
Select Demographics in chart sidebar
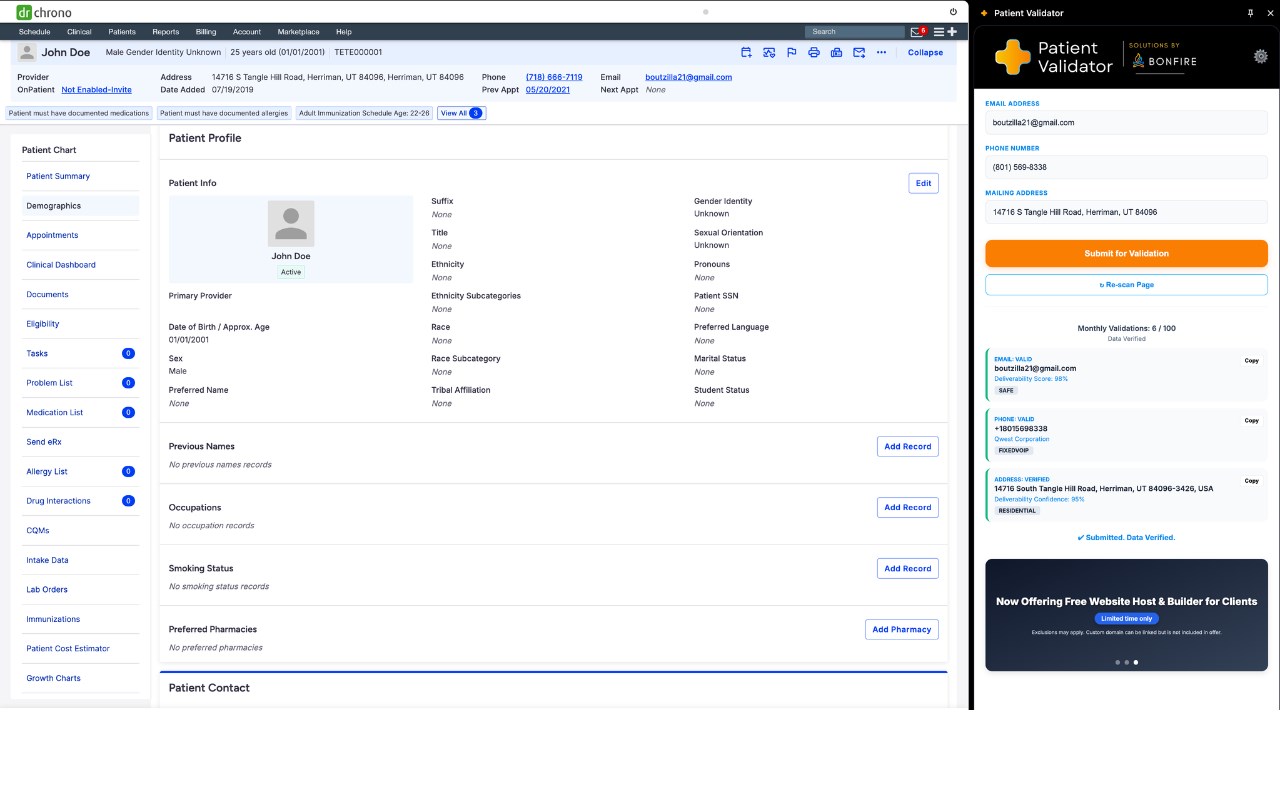click(x=80, y=206)
